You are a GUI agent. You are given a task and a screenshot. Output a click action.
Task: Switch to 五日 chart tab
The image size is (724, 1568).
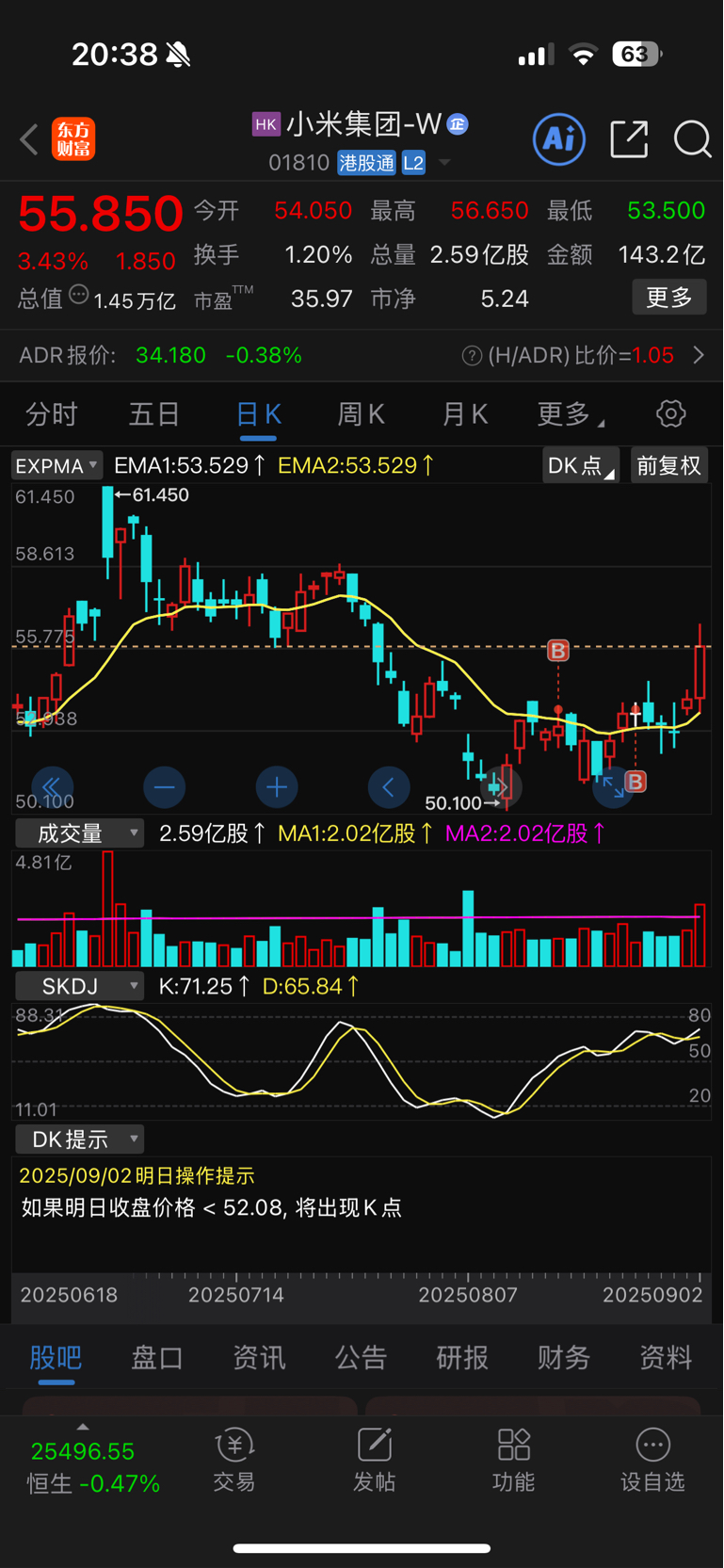point(154,413)
